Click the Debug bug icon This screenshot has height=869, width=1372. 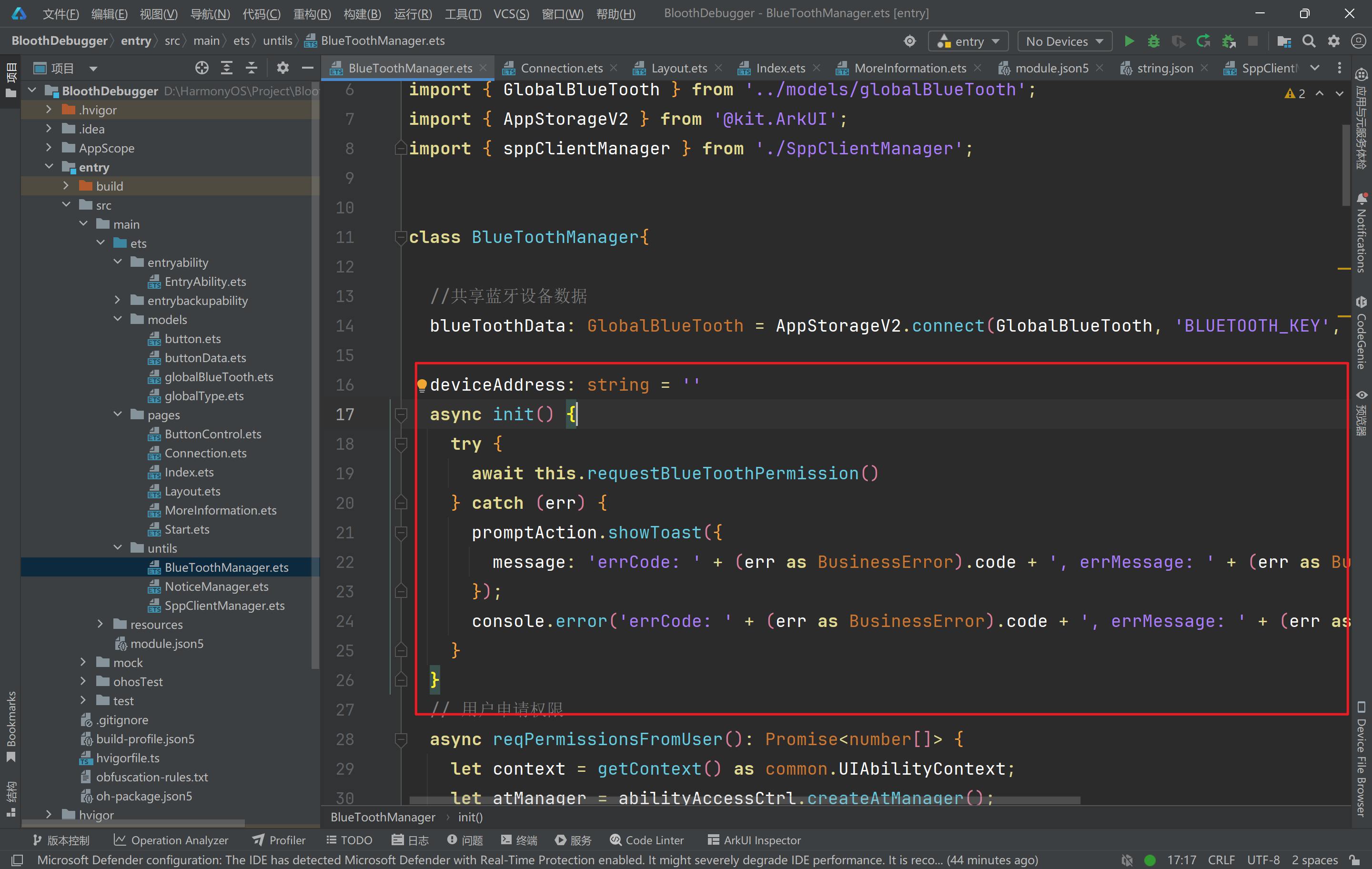(1153, 41)
